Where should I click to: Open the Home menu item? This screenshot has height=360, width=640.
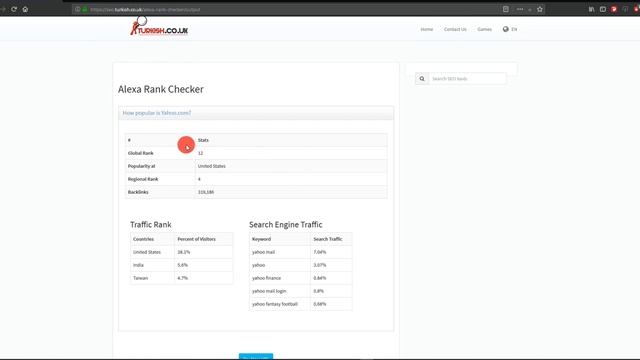[x=427, y=29]
